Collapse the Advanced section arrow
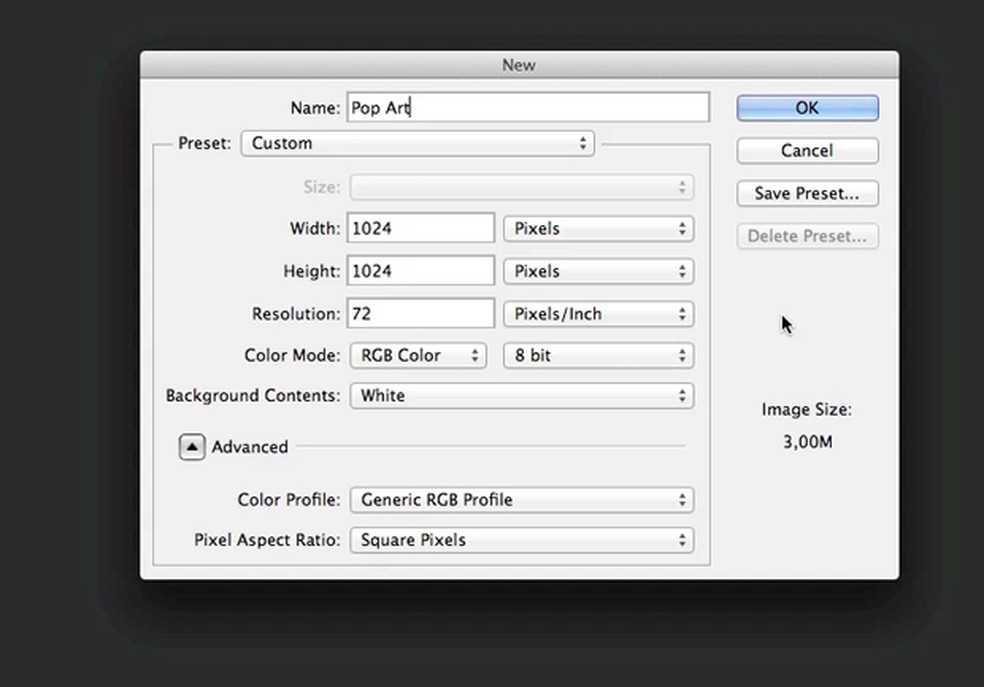984x687 pixels. point(192,447)
